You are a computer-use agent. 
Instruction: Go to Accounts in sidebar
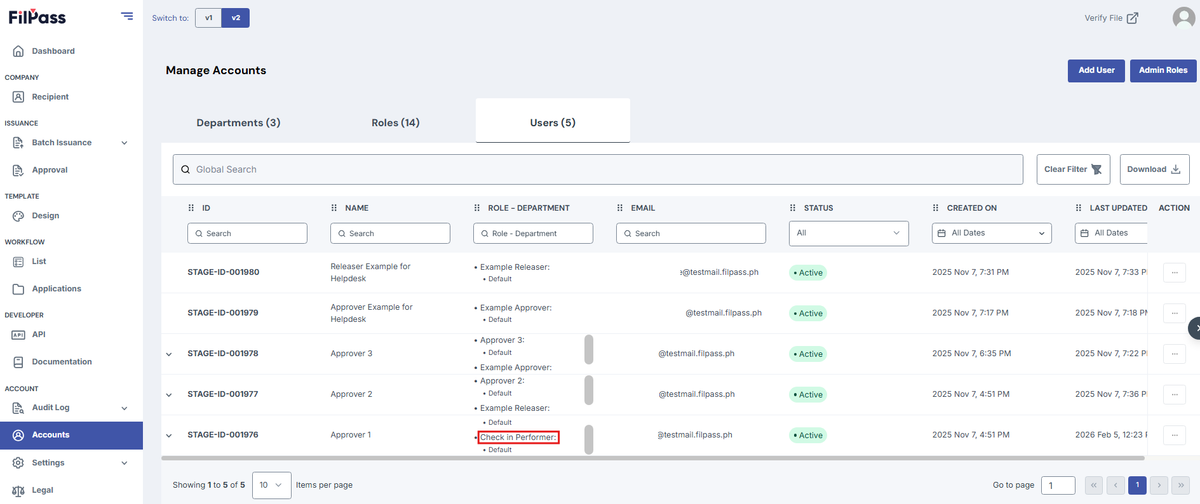(72, 435)
